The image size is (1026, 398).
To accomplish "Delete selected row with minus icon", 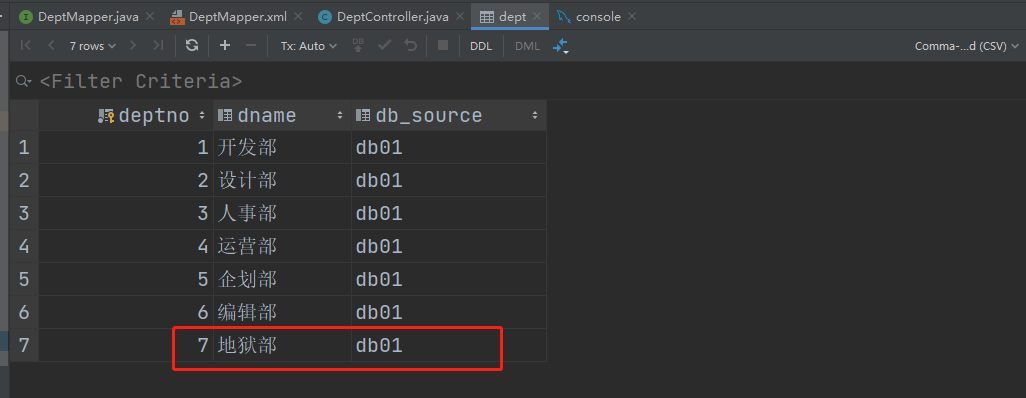I will [x=251, y=45].
